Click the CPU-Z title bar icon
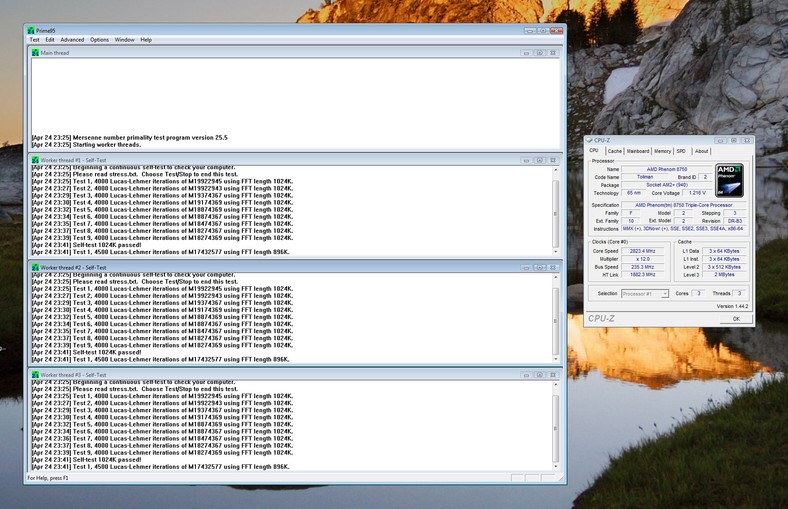Screen dimensions: 788x509 tap(590, 140)
